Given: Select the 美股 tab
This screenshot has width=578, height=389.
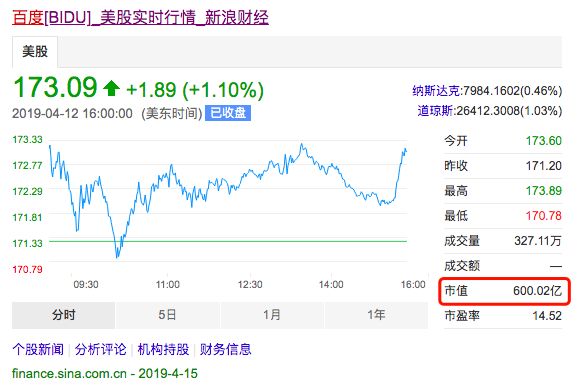Looking at the screenshot, I should pos(35,51).
